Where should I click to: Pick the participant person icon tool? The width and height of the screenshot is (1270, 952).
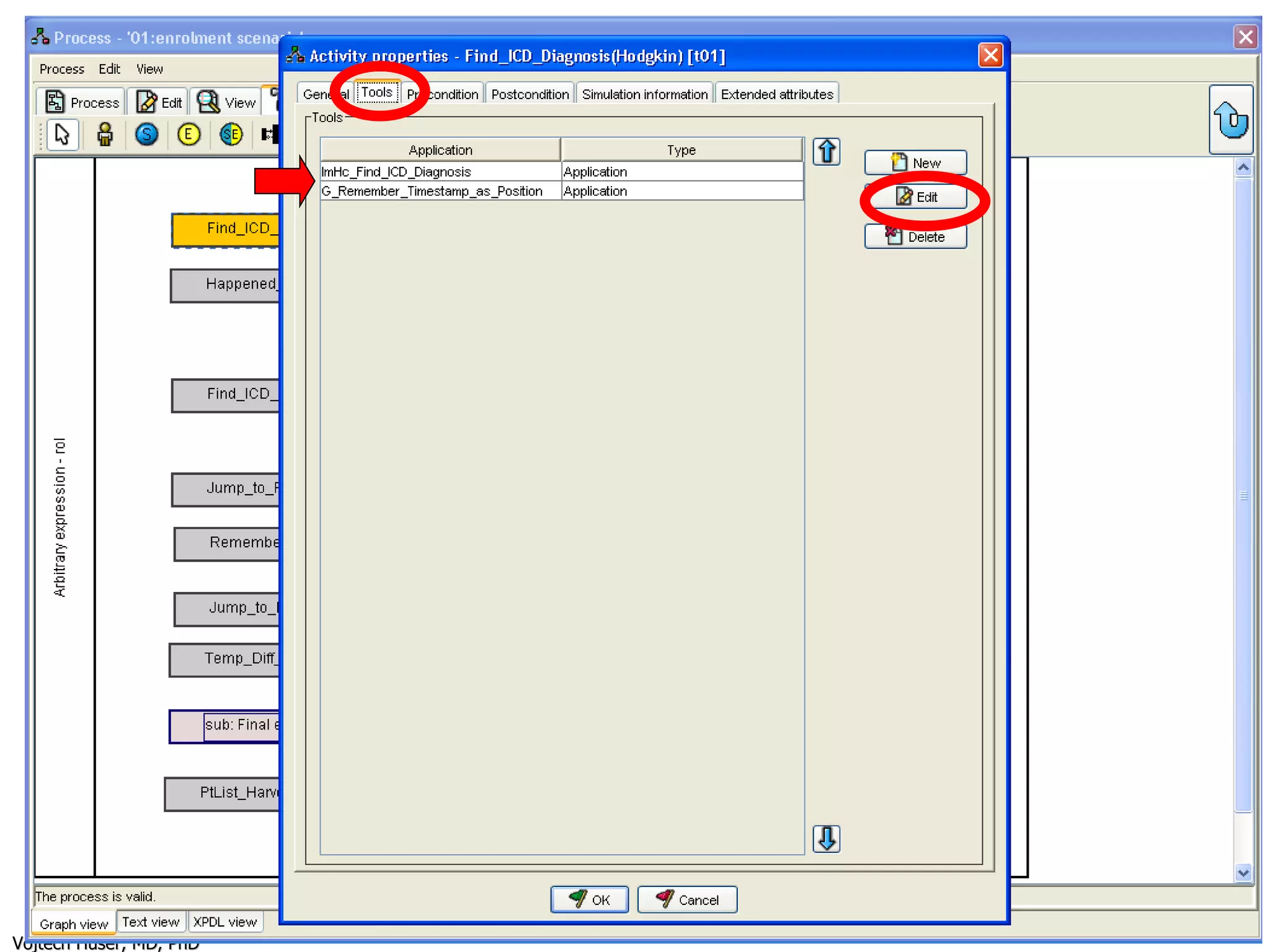(x=105, y=134)
